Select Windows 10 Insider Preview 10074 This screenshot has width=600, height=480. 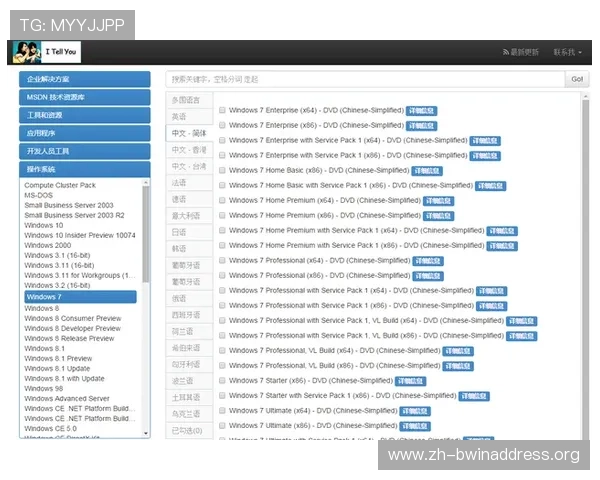80,235
